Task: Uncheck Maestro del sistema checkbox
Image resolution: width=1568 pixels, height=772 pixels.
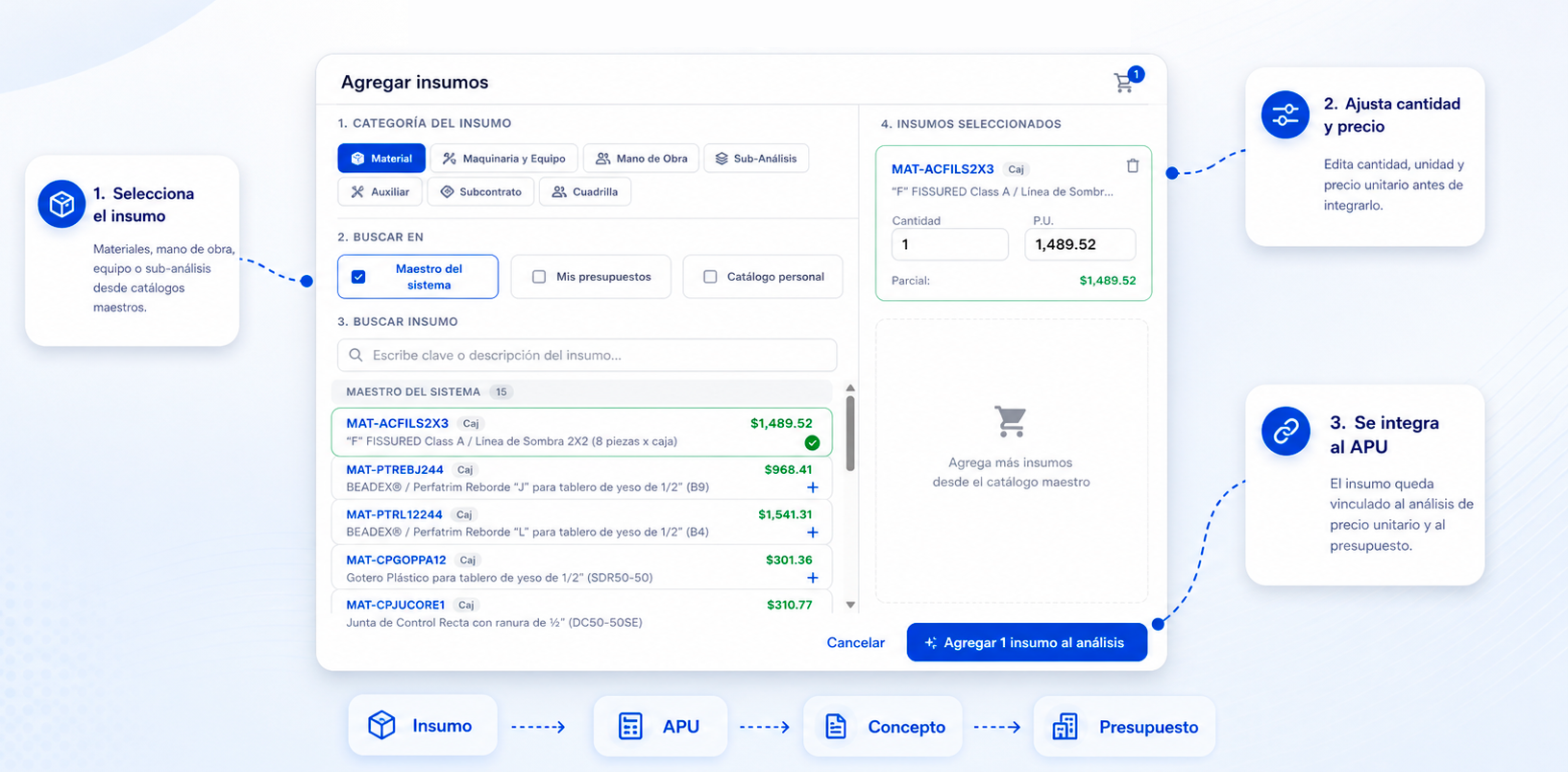Action: [358, 277]
